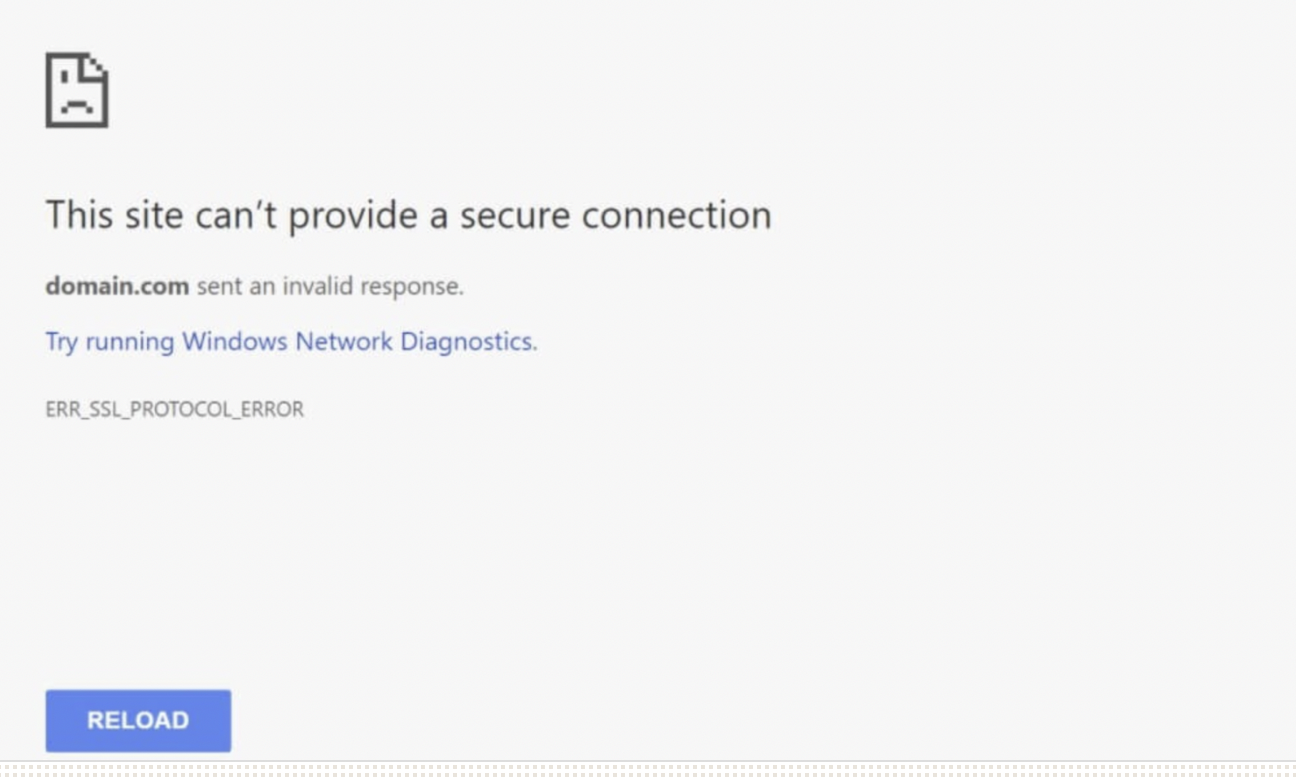Click the ERR_SSL_PROTOCOL_ERROR error code text
The image size is (1296, 778).
pos(175,409)
